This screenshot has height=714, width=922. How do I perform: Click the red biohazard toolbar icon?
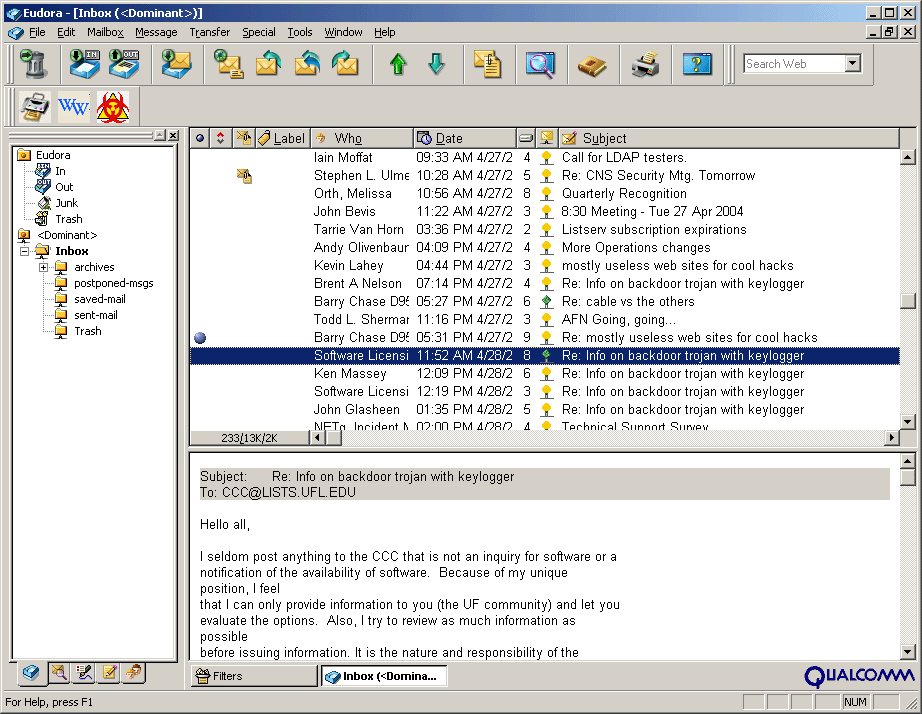coord(113,106)
